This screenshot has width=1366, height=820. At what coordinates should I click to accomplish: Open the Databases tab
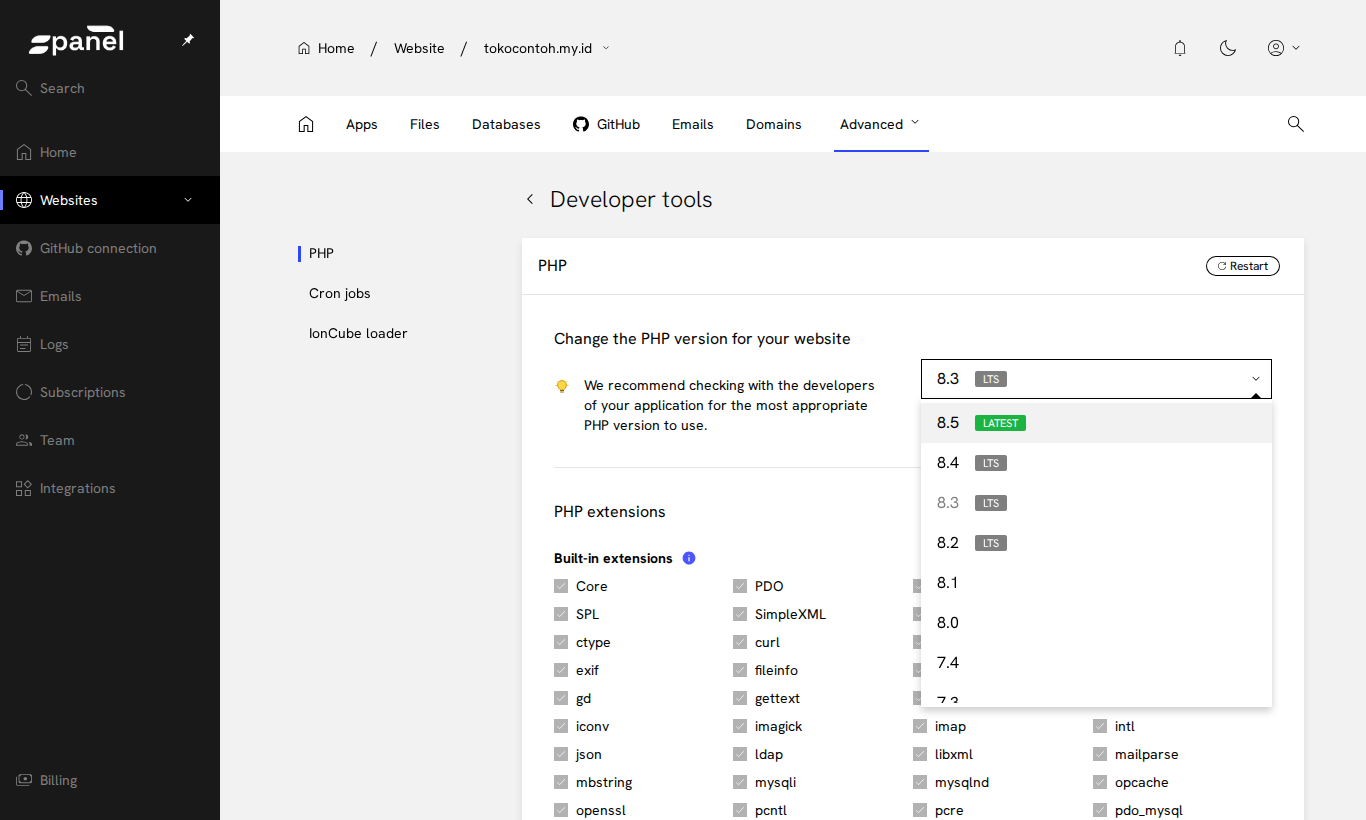click(506, 124)
